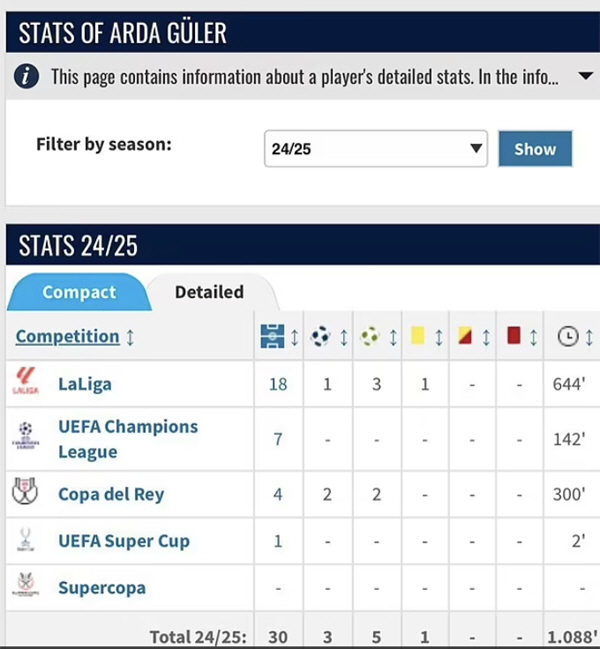The height and width of the screenshot is (649, 600).
Task: Click the minutes played clock icon
Action: [568, 337]
